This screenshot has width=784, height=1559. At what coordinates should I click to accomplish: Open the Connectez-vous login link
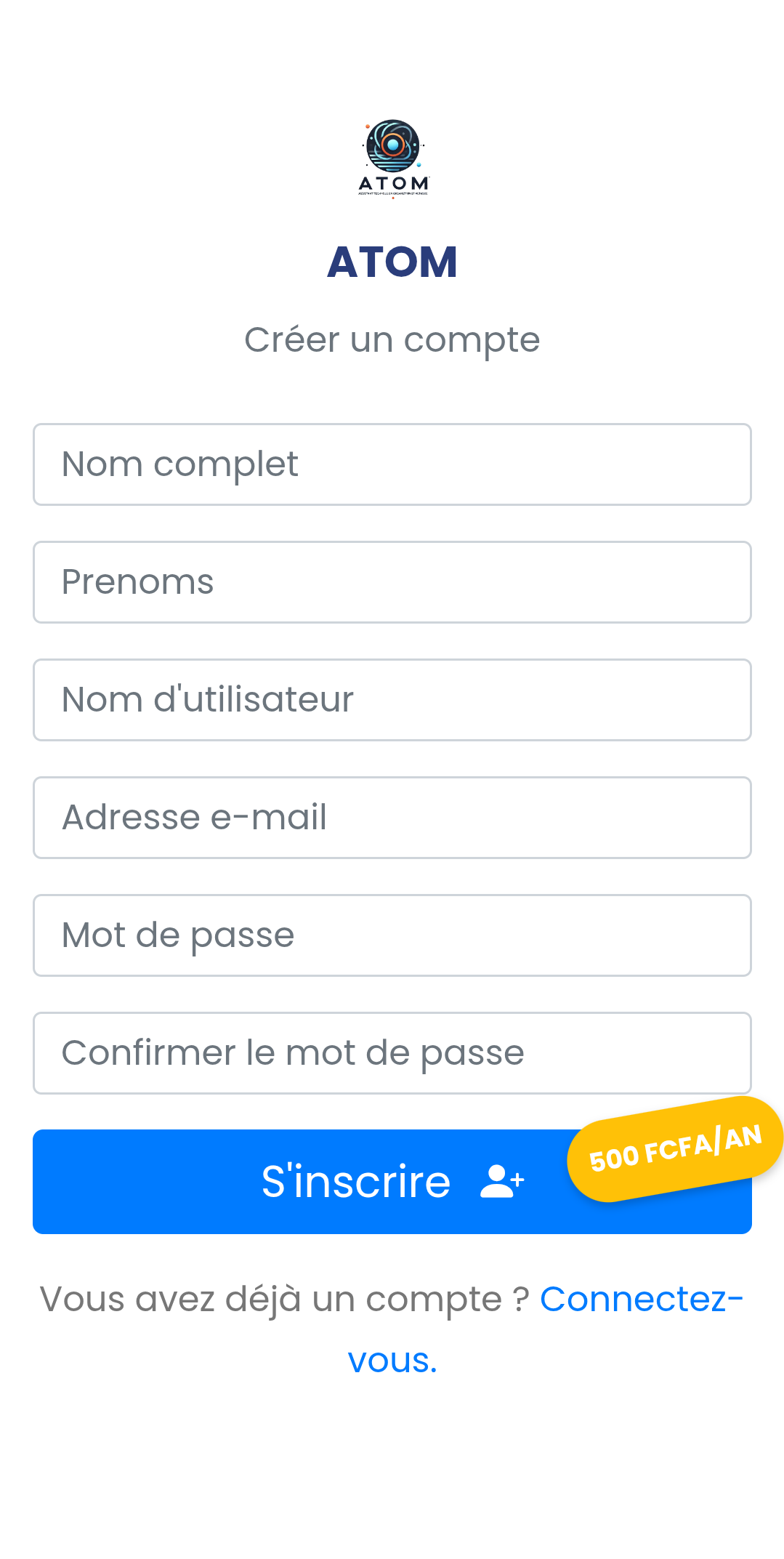click(641, 1300)
